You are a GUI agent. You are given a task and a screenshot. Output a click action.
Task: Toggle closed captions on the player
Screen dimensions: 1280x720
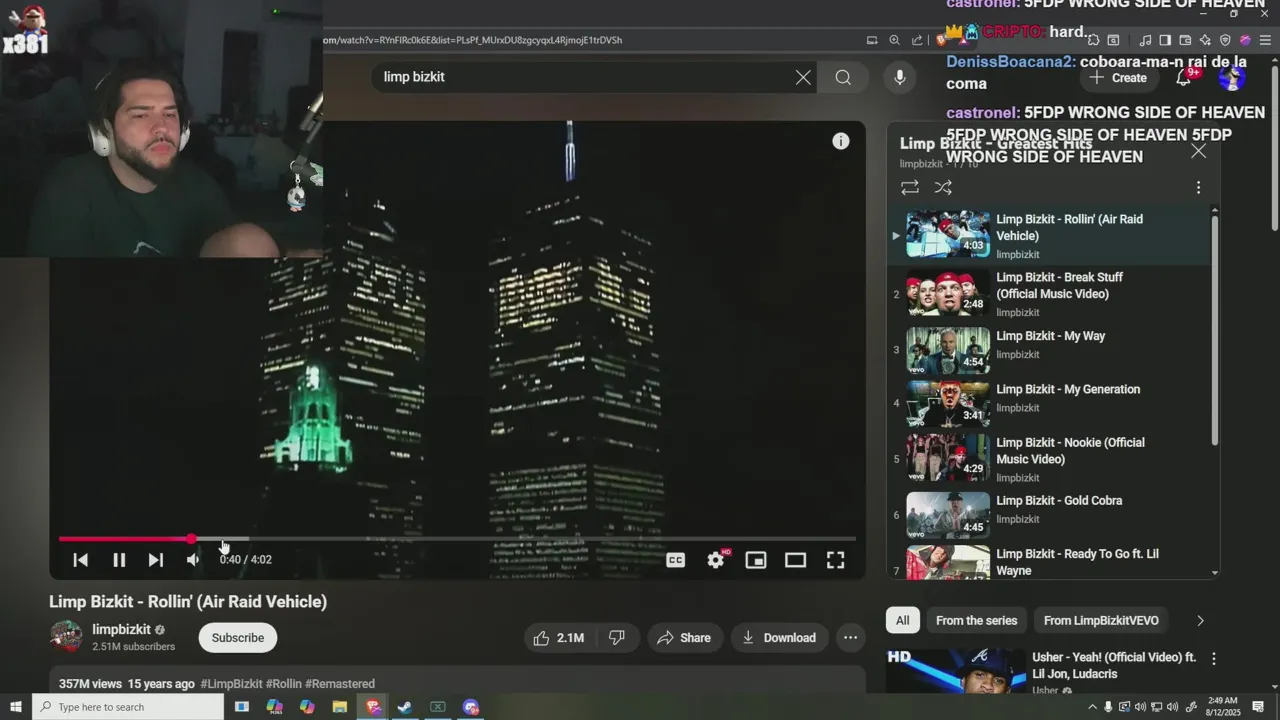676,560
